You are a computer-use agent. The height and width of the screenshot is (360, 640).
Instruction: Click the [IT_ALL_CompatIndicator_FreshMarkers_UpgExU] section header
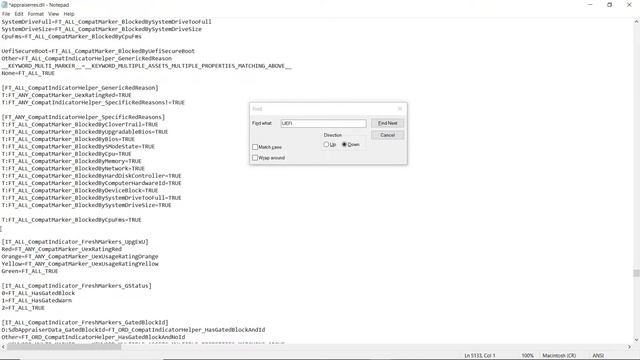(x=75, y=242)
